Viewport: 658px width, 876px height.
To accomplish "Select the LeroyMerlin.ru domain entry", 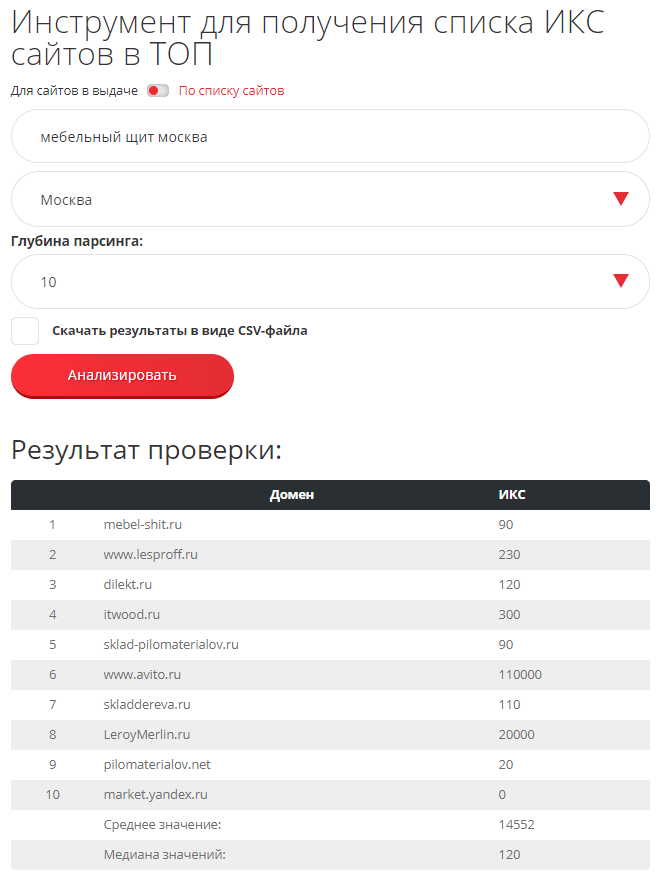I will pos(147,735).
